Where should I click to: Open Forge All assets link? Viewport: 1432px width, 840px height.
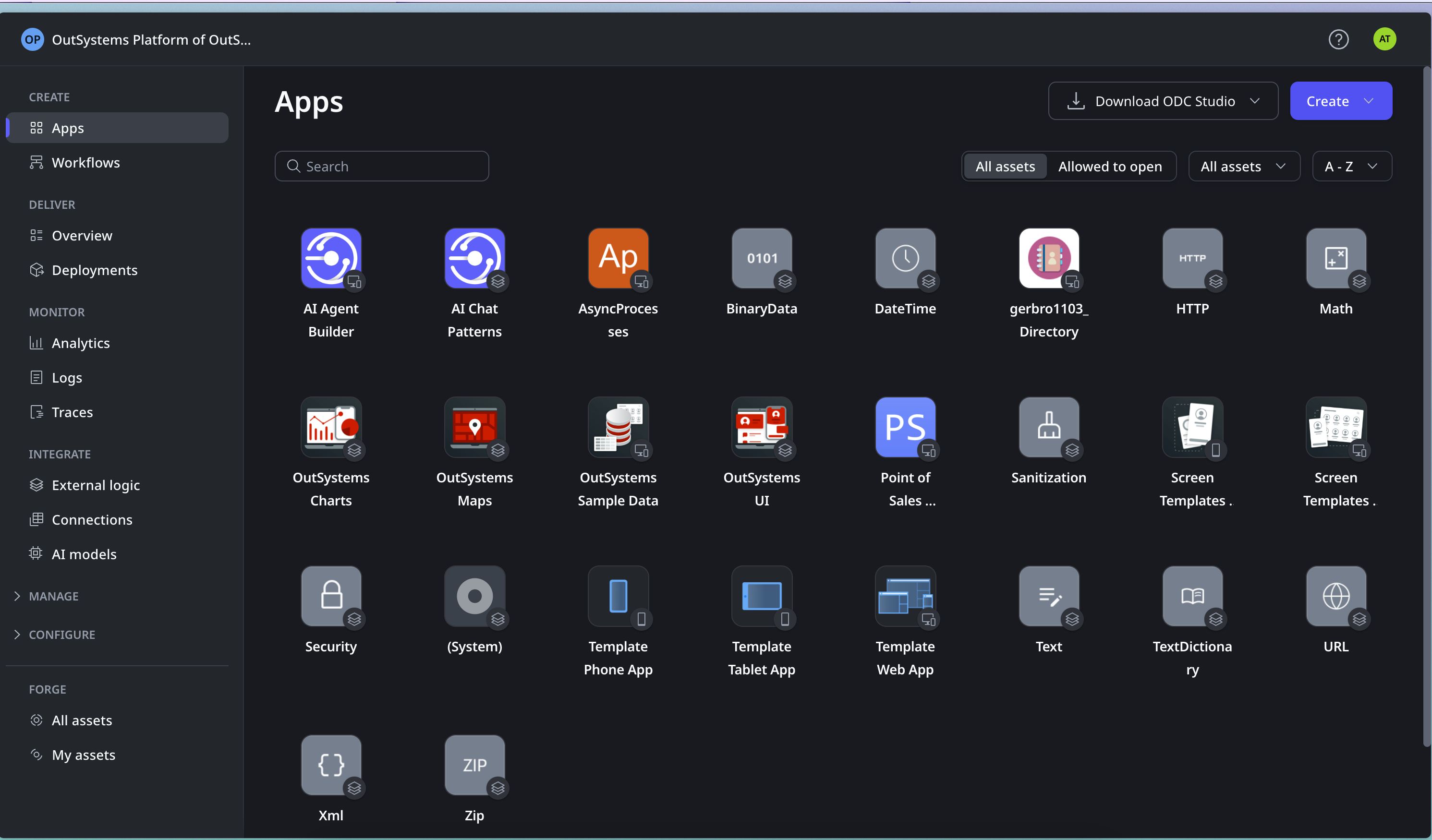(117, 720)
